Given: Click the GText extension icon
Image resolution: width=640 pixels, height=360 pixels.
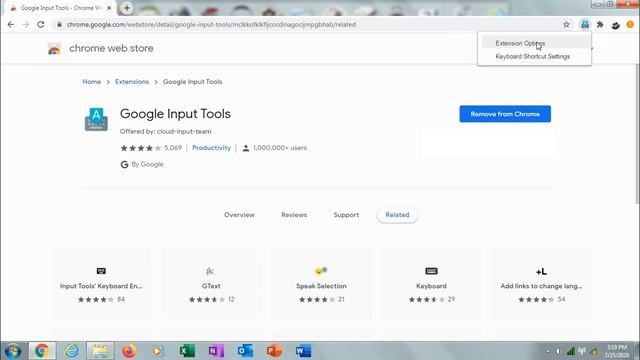Looking at the screenshot, I should click(x=210, y=271).
